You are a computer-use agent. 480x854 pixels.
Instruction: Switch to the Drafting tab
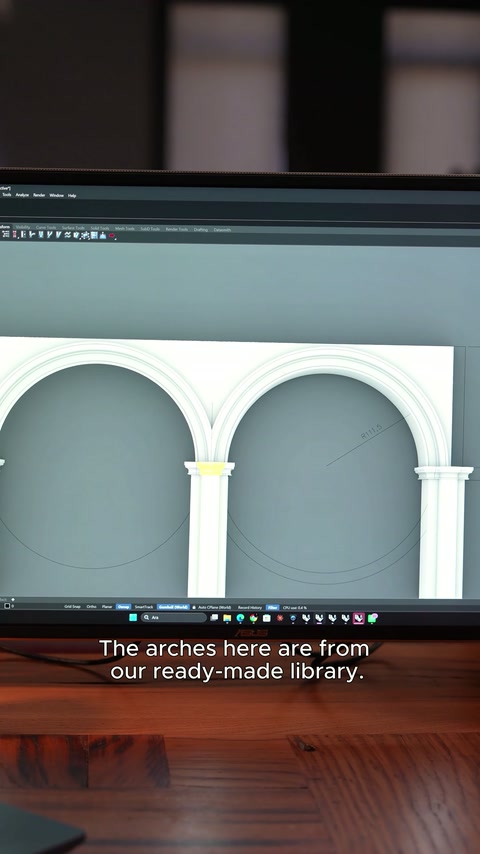click(201, 230)
